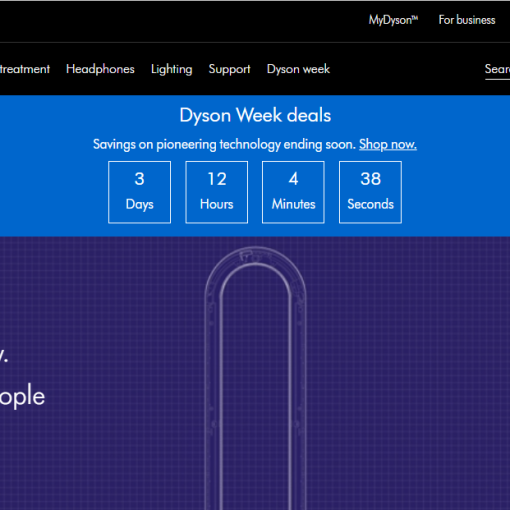Click the partially visible treatment menu item
The height and width of the screenshot is (510, 510).
[25, 69]
